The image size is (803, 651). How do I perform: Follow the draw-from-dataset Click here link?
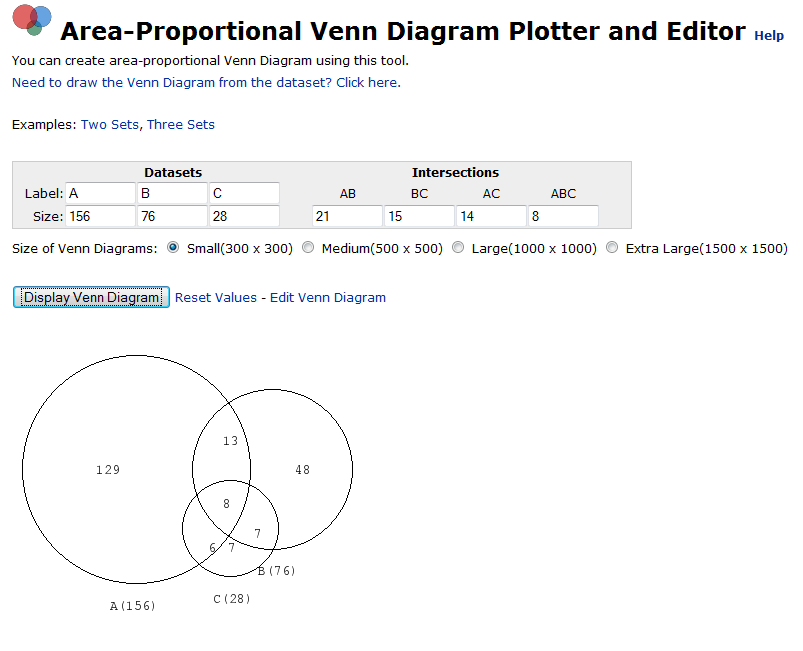(x=206, y=82)
